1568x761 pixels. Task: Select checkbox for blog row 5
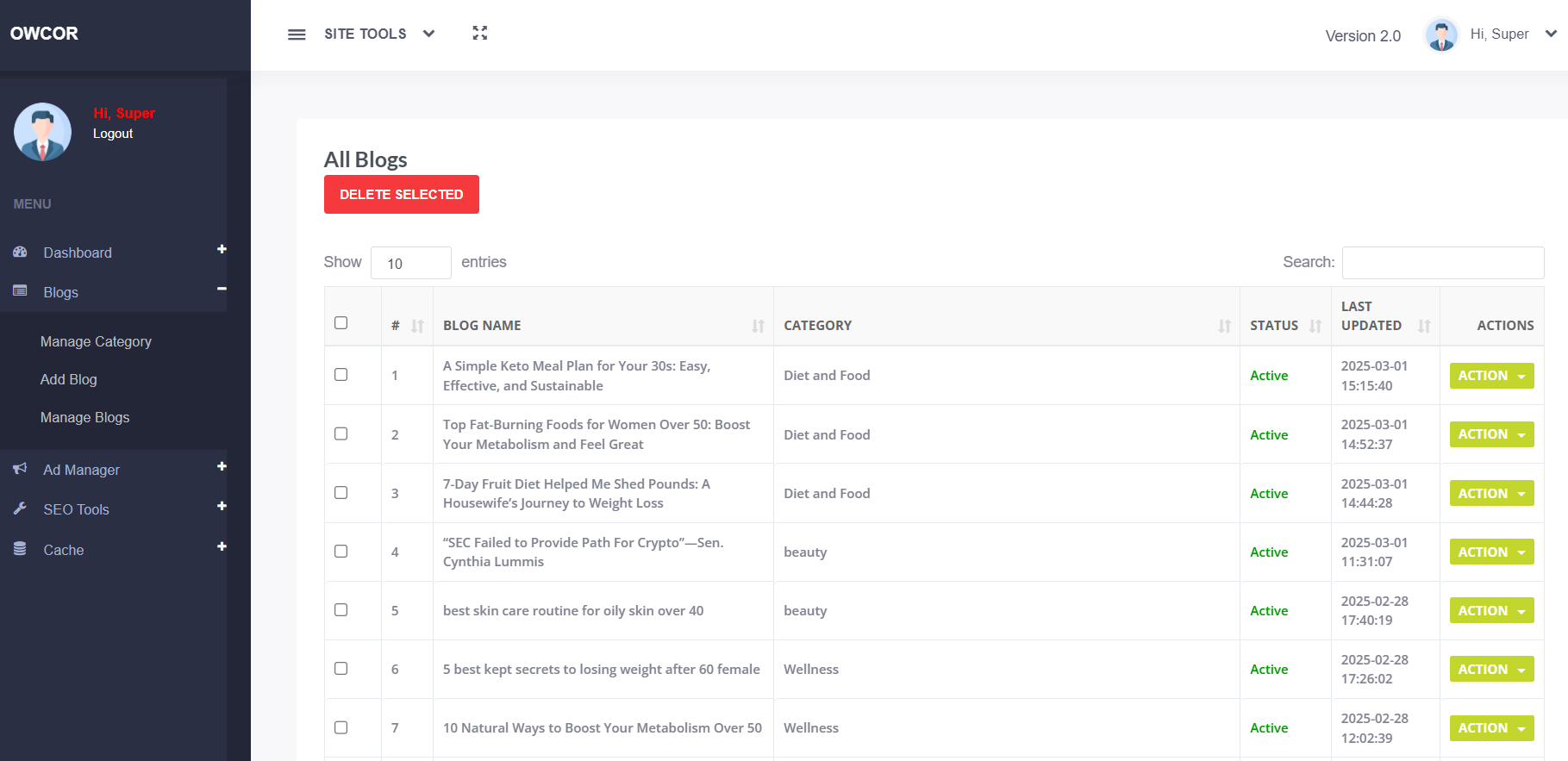[x=341, y=610]
